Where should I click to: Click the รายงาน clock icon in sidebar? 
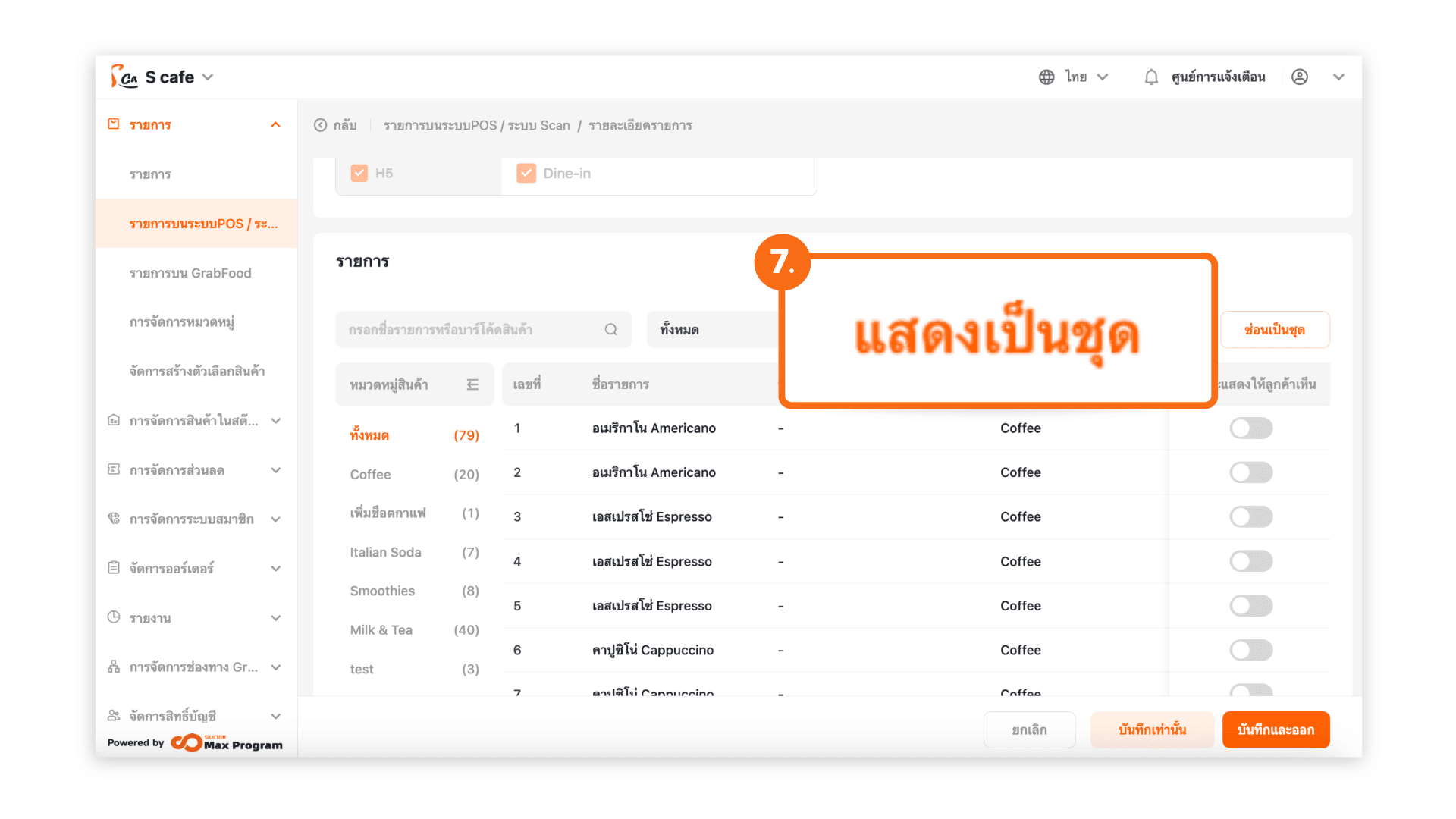114,617
